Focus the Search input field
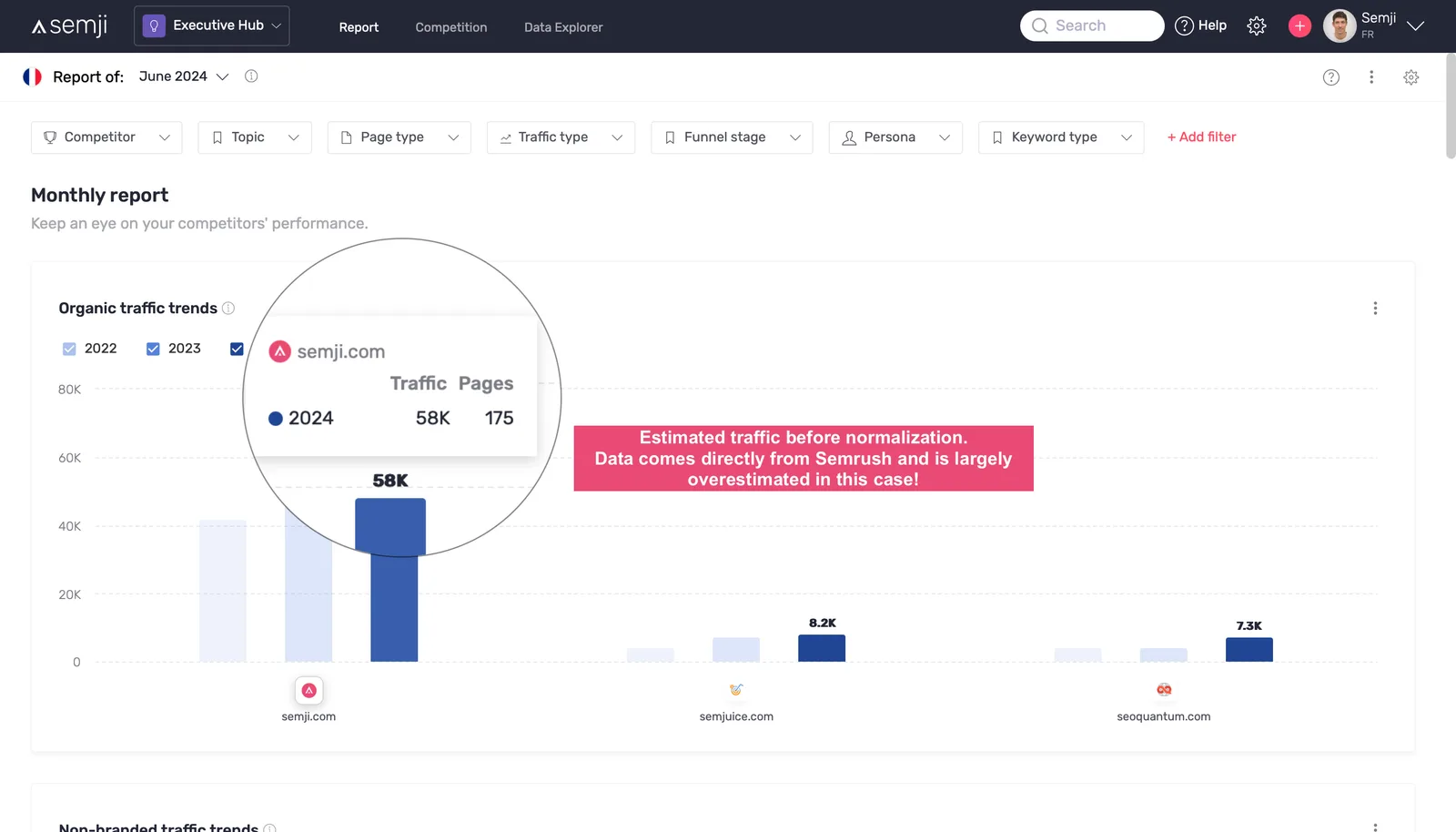Image resolution: width=1456 pixels, height=832 pixels. coord(1092,25)
